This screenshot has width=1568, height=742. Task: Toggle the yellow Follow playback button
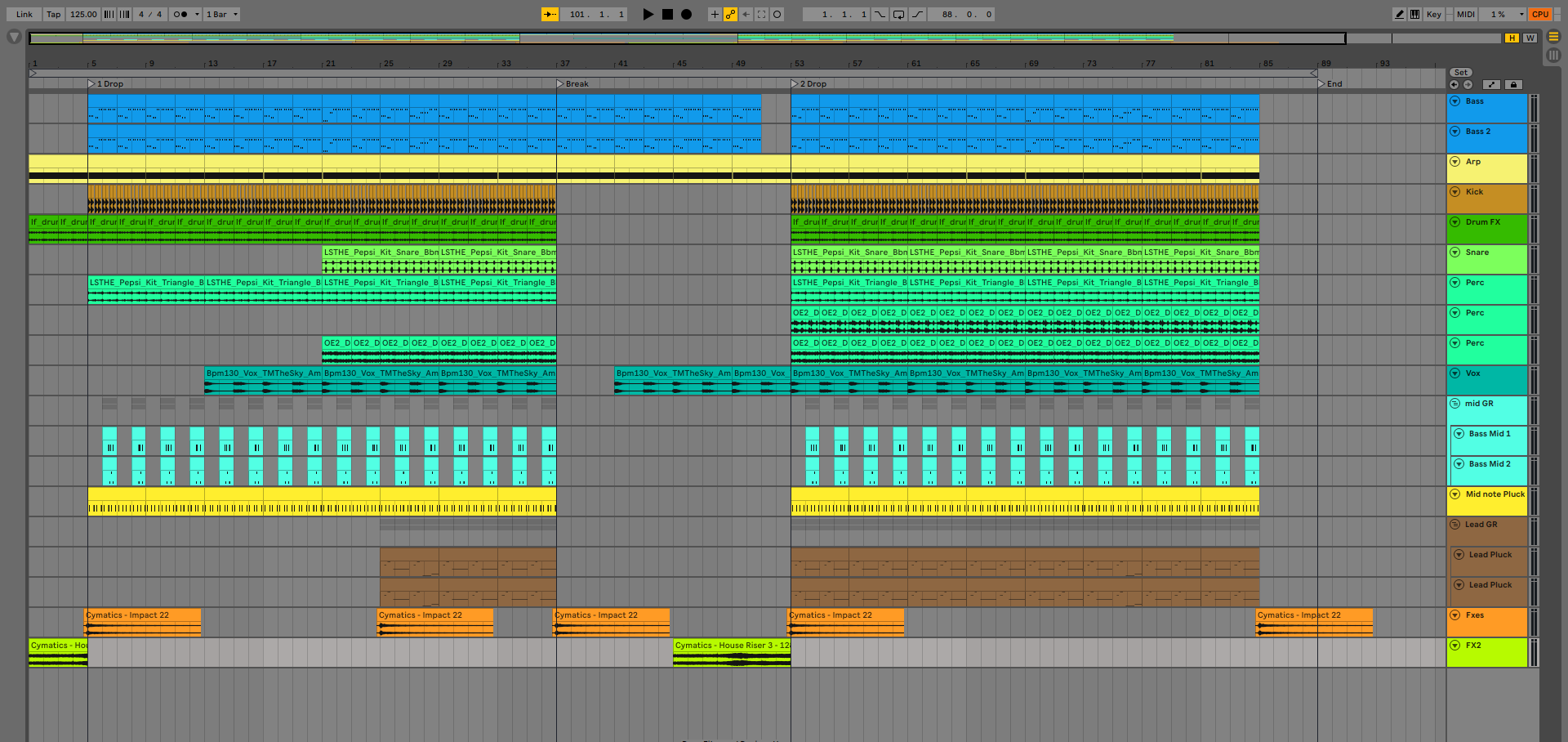550,14
